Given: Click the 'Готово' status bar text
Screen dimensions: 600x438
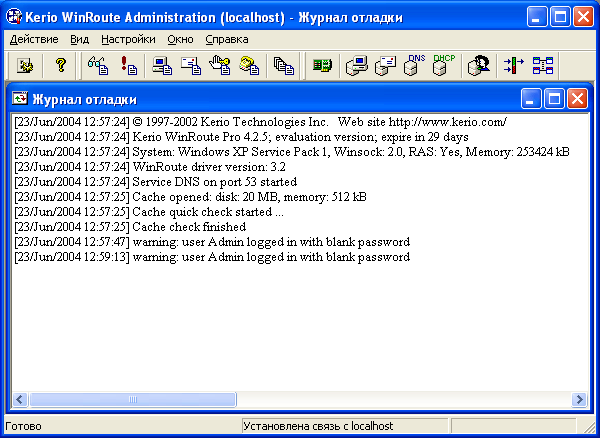Looking at the screenshot, I should [23, 426].
